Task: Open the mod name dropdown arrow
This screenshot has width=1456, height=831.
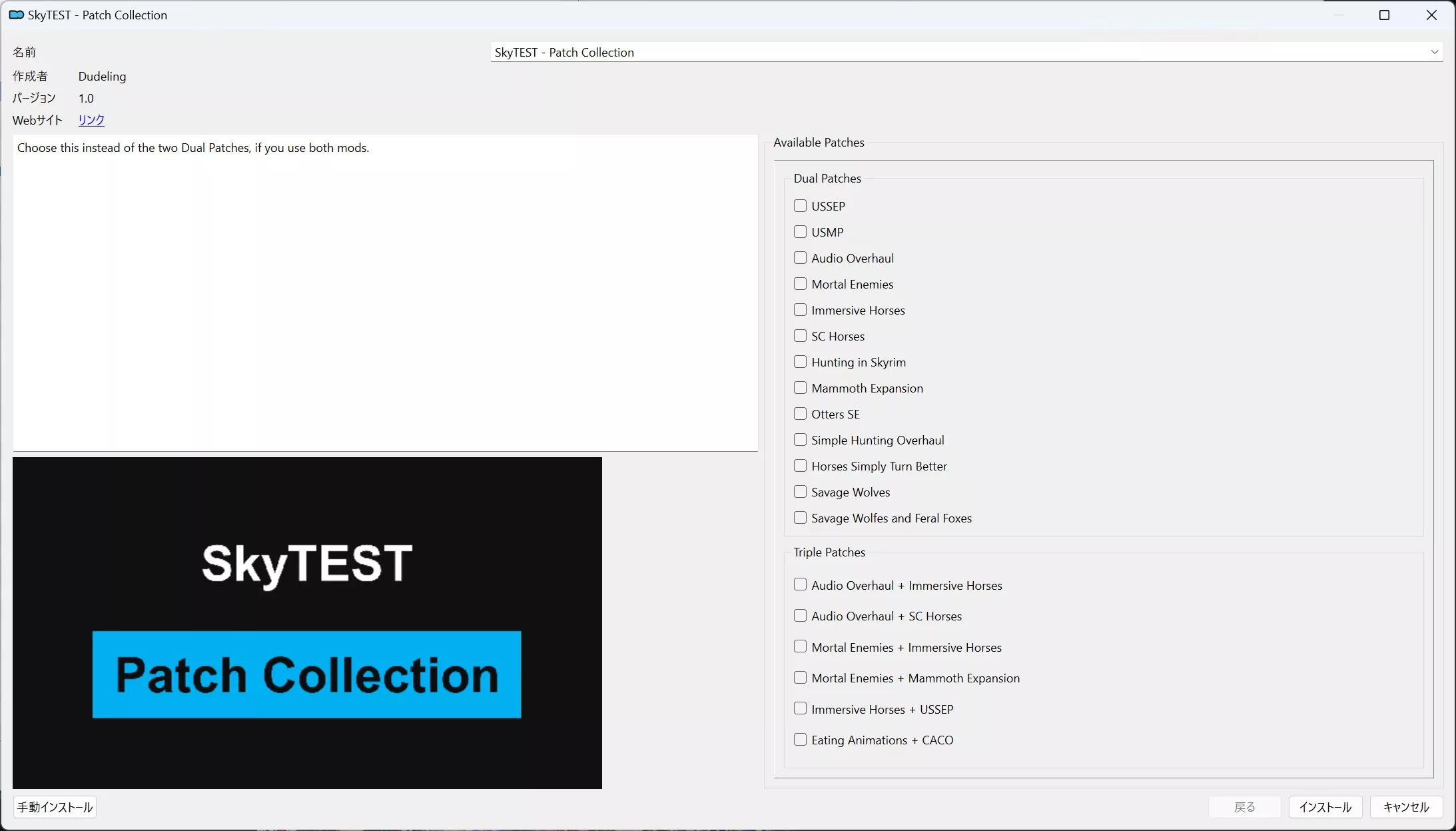Action: tap(1434, 52)
